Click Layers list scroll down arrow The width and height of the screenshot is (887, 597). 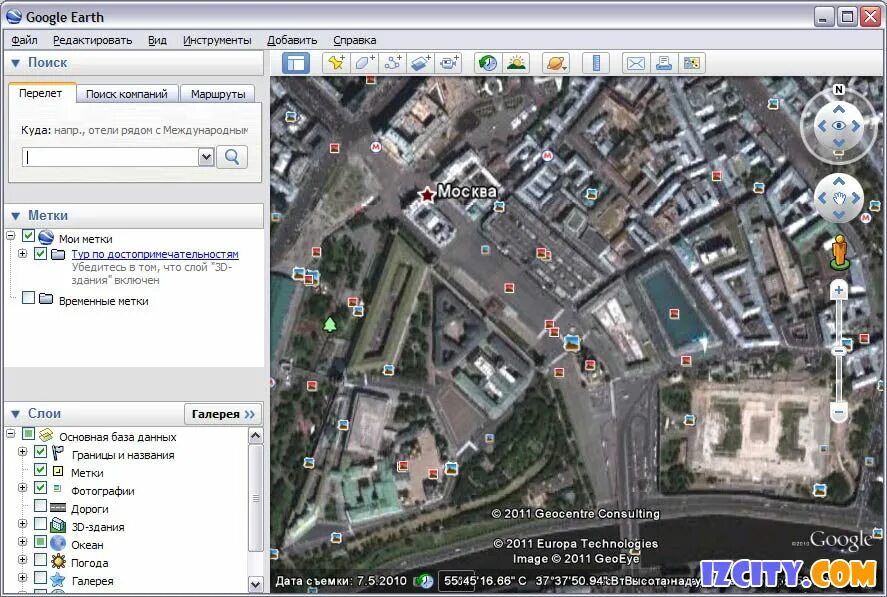256,584
